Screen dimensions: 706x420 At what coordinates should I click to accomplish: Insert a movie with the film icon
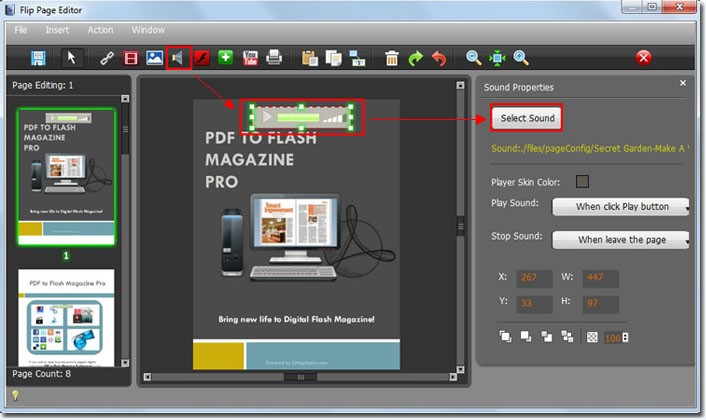point(131,58)
